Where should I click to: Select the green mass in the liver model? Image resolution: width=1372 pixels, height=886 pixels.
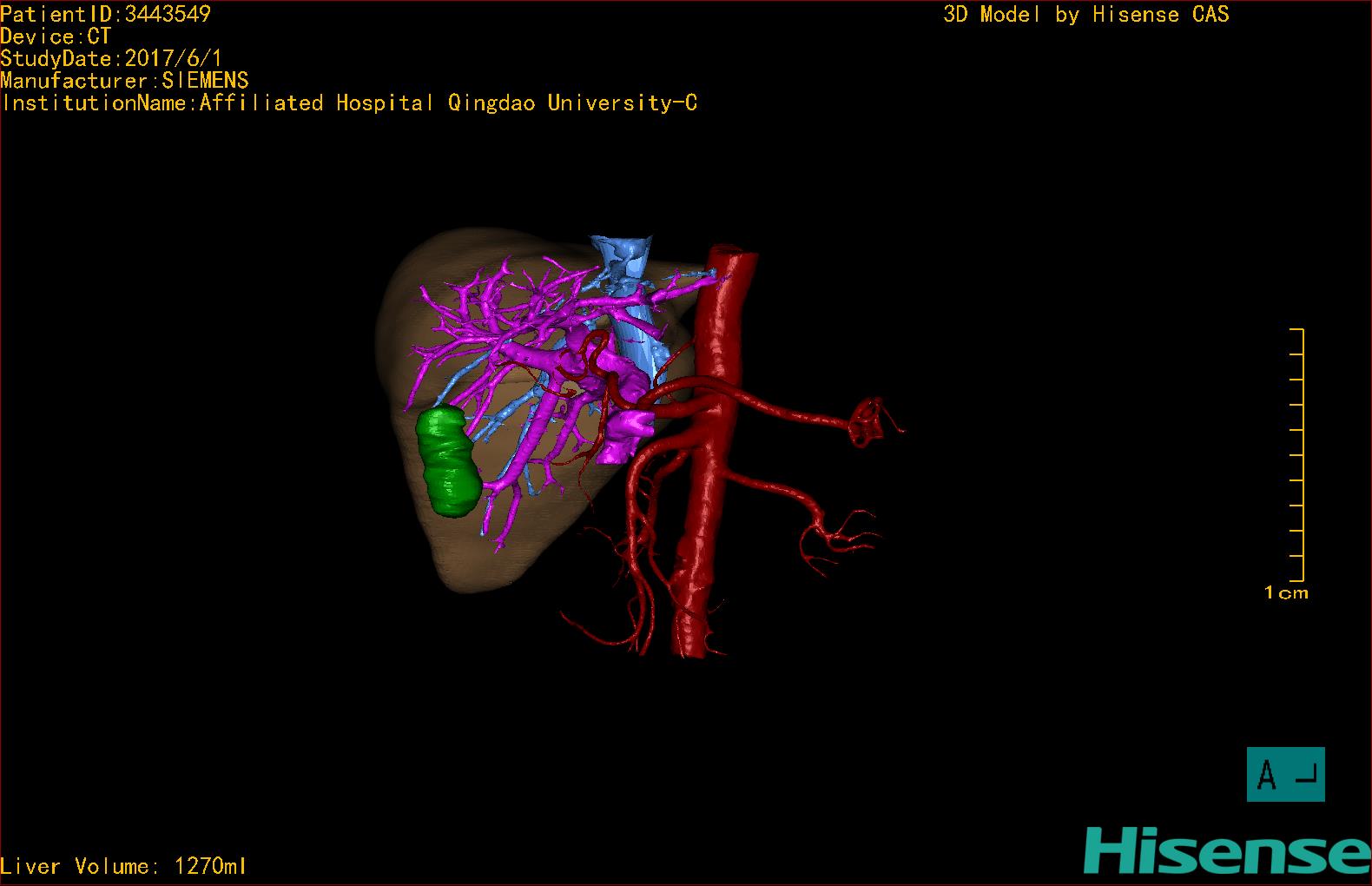coord(448,462)
